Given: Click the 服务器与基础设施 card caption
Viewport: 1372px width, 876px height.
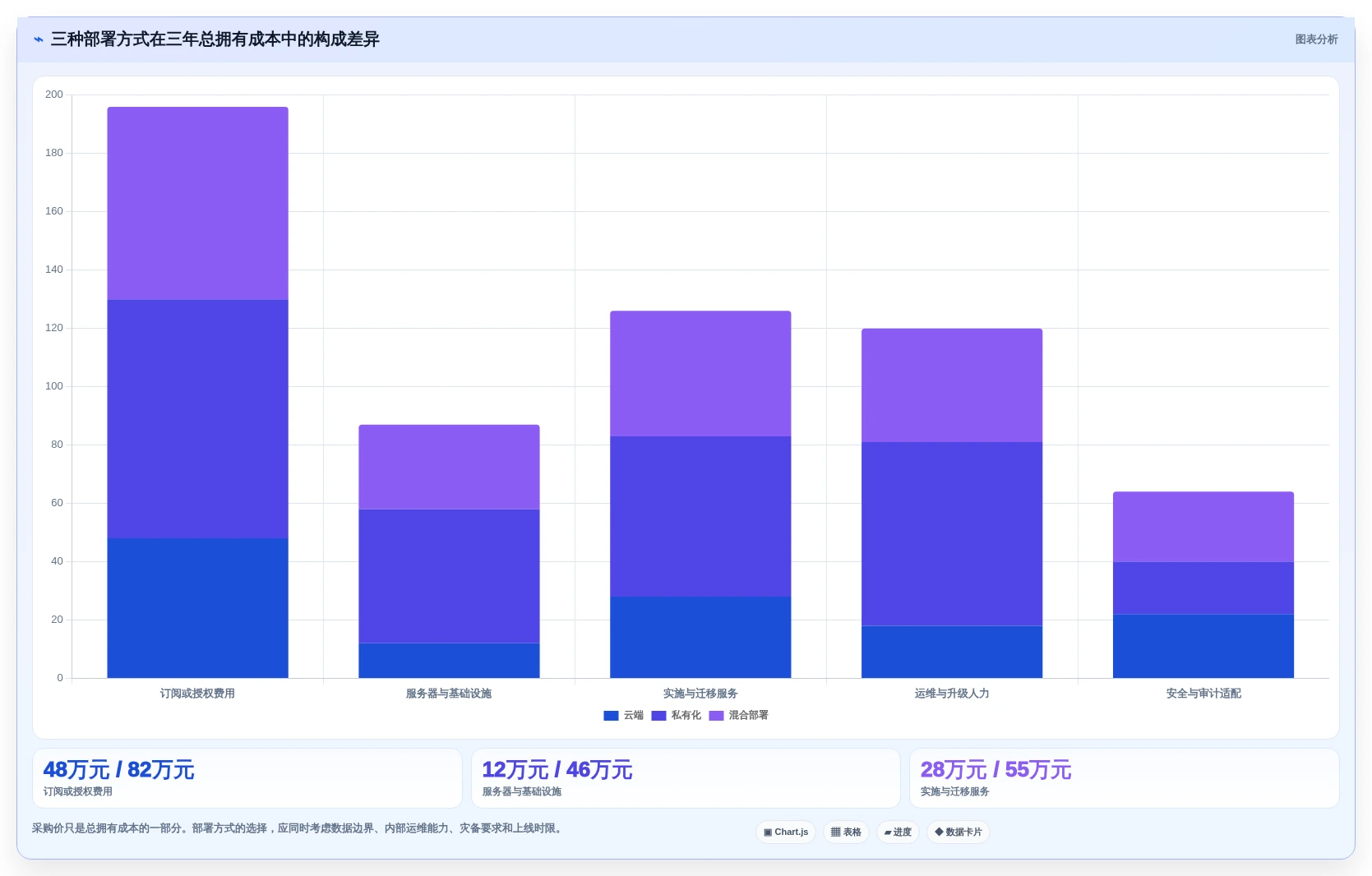Looking at the screenshot, I should point(522,792).
